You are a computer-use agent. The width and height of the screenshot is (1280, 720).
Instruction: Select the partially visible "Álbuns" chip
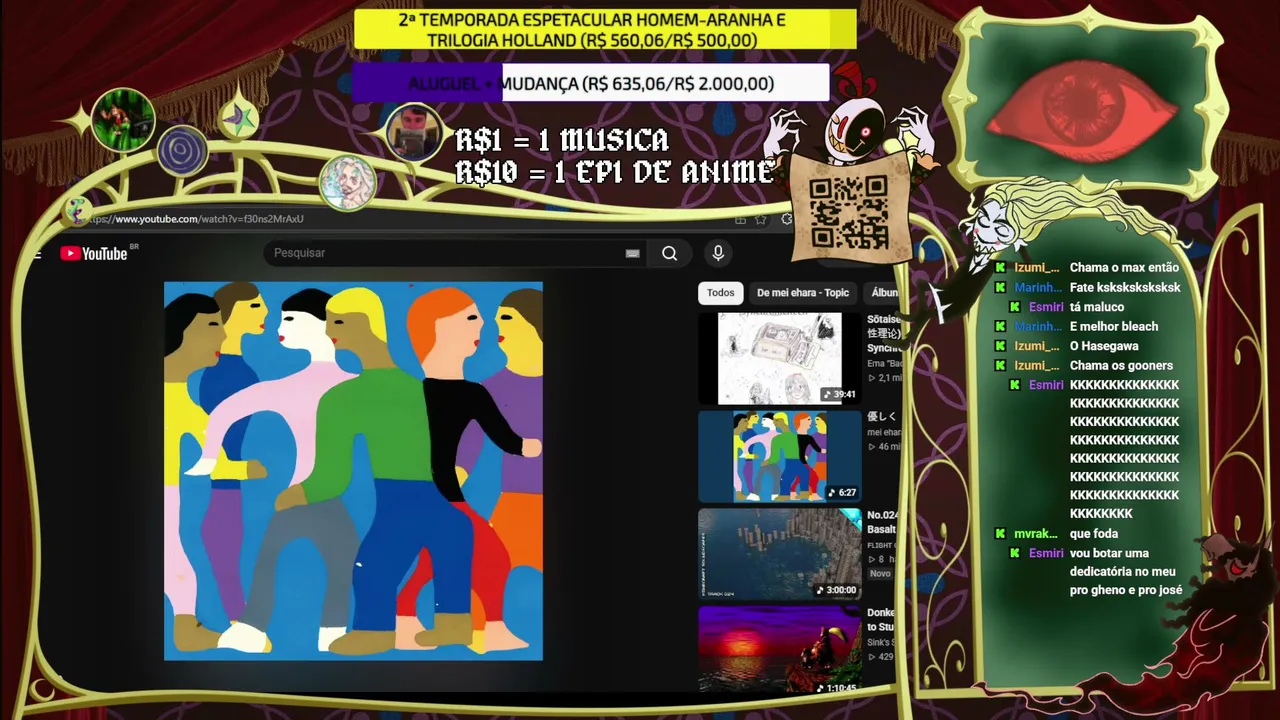(883, 293)
